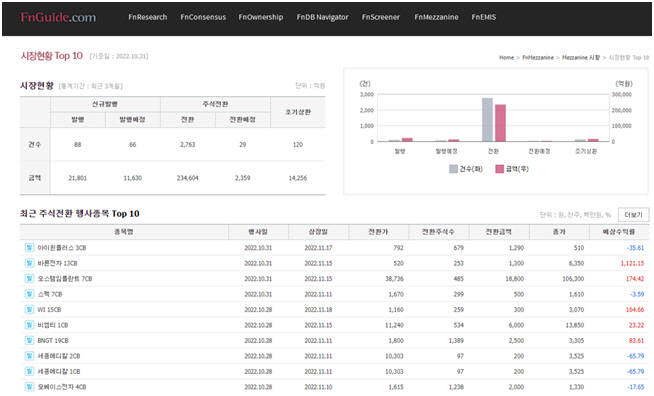
Task: Click the 종목명 column header
Action: click(124, 232)
